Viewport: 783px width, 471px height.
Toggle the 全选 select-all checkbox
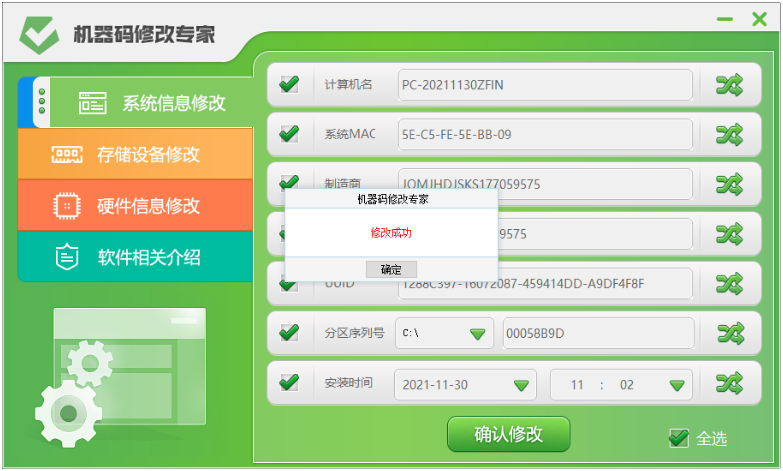click(x=678, y=438)
